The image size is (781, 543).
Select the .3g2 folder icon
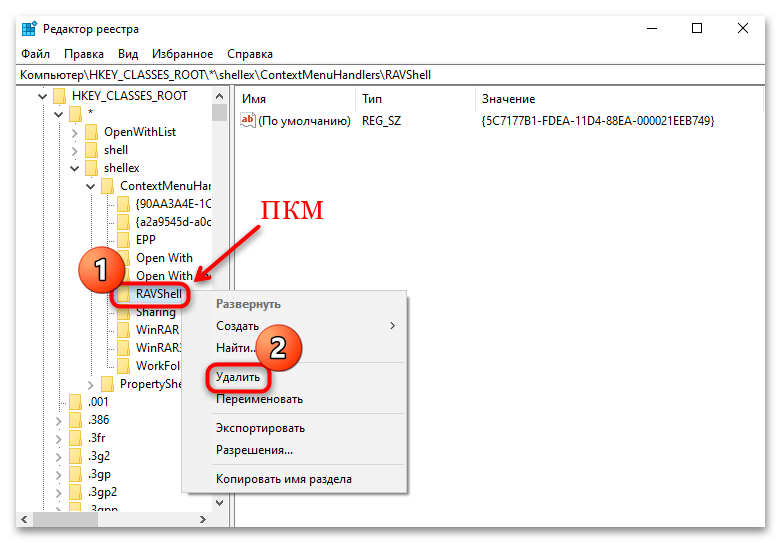pyautogui.click(x=75, y=456)
